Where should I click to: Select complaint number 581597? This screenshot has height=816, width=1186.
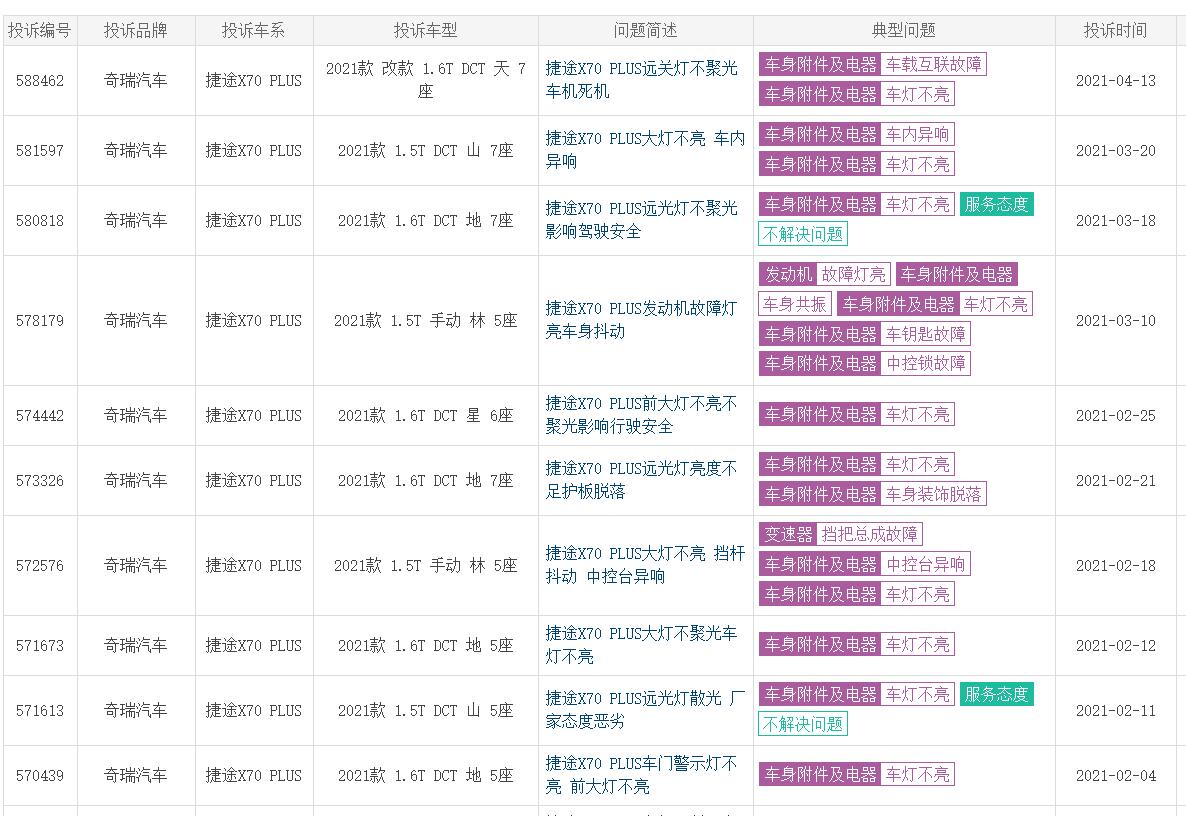pos(40,150)
